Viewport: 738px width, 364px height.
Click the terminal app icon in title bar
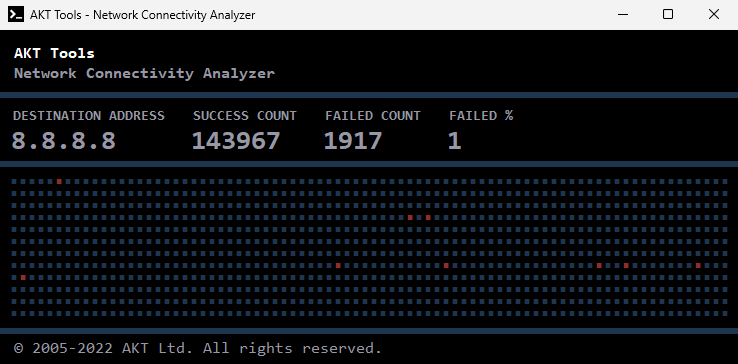[16, 15]
